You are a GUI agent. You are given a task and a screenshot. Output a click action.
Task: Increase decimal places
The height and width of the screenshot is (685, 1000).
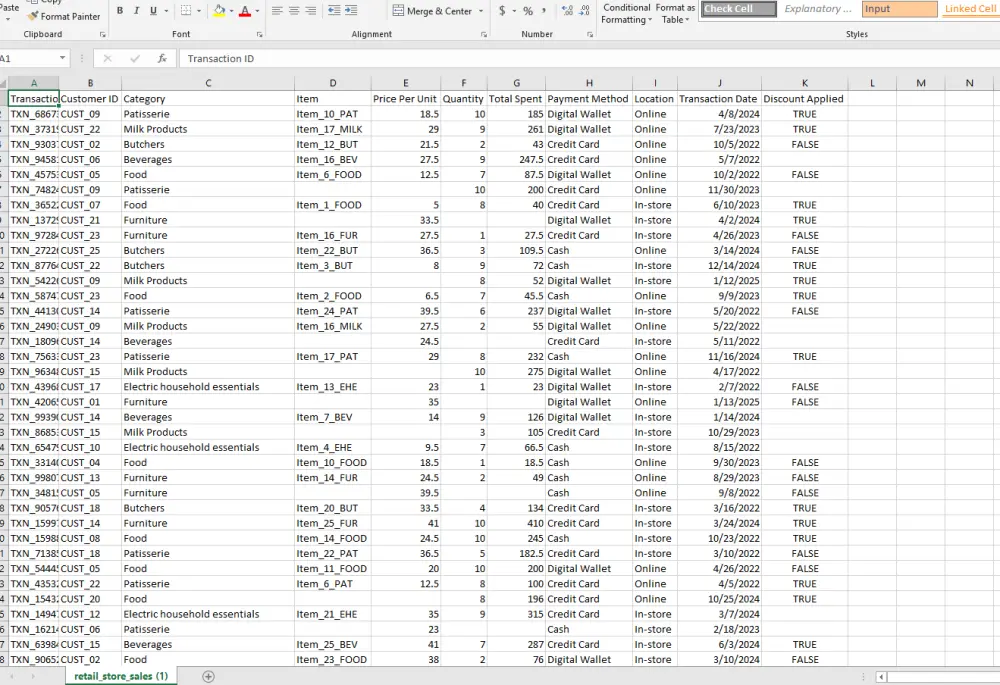click(x=567, y=11)
